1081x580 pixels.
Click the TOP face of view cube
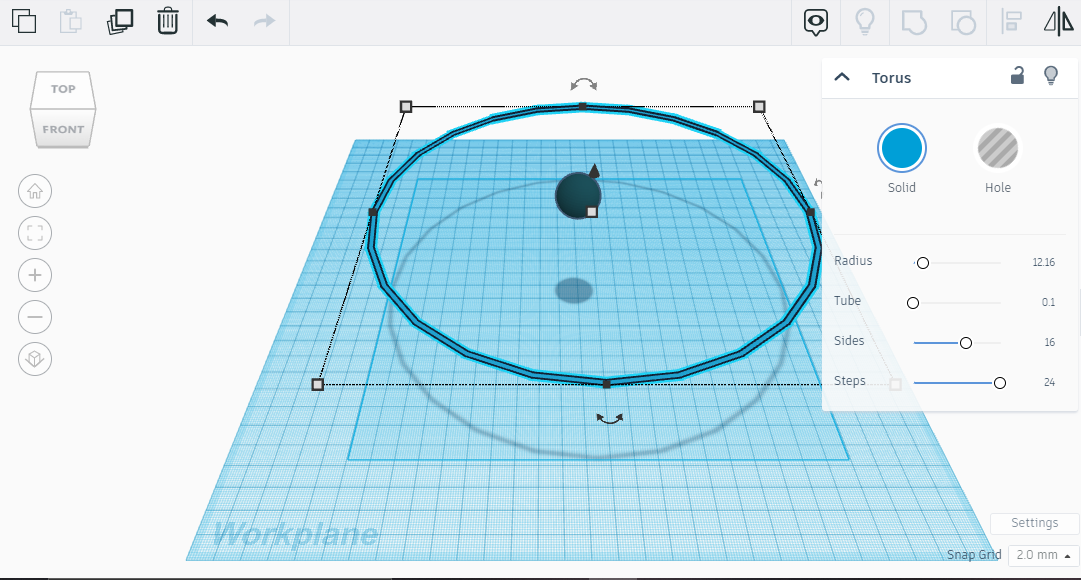click(x=63, y=89)
